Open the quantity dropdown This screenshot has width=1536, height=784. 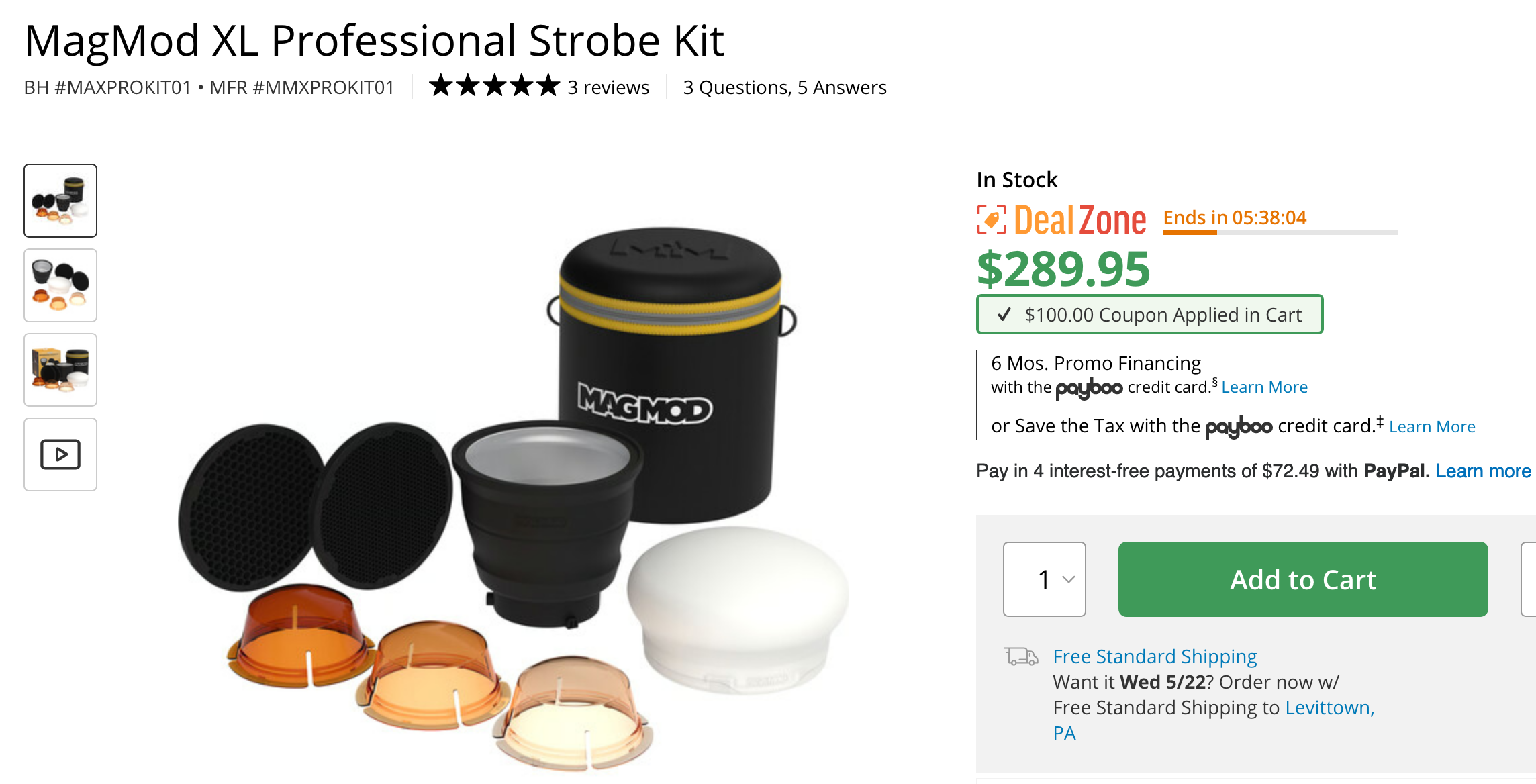1045,579
